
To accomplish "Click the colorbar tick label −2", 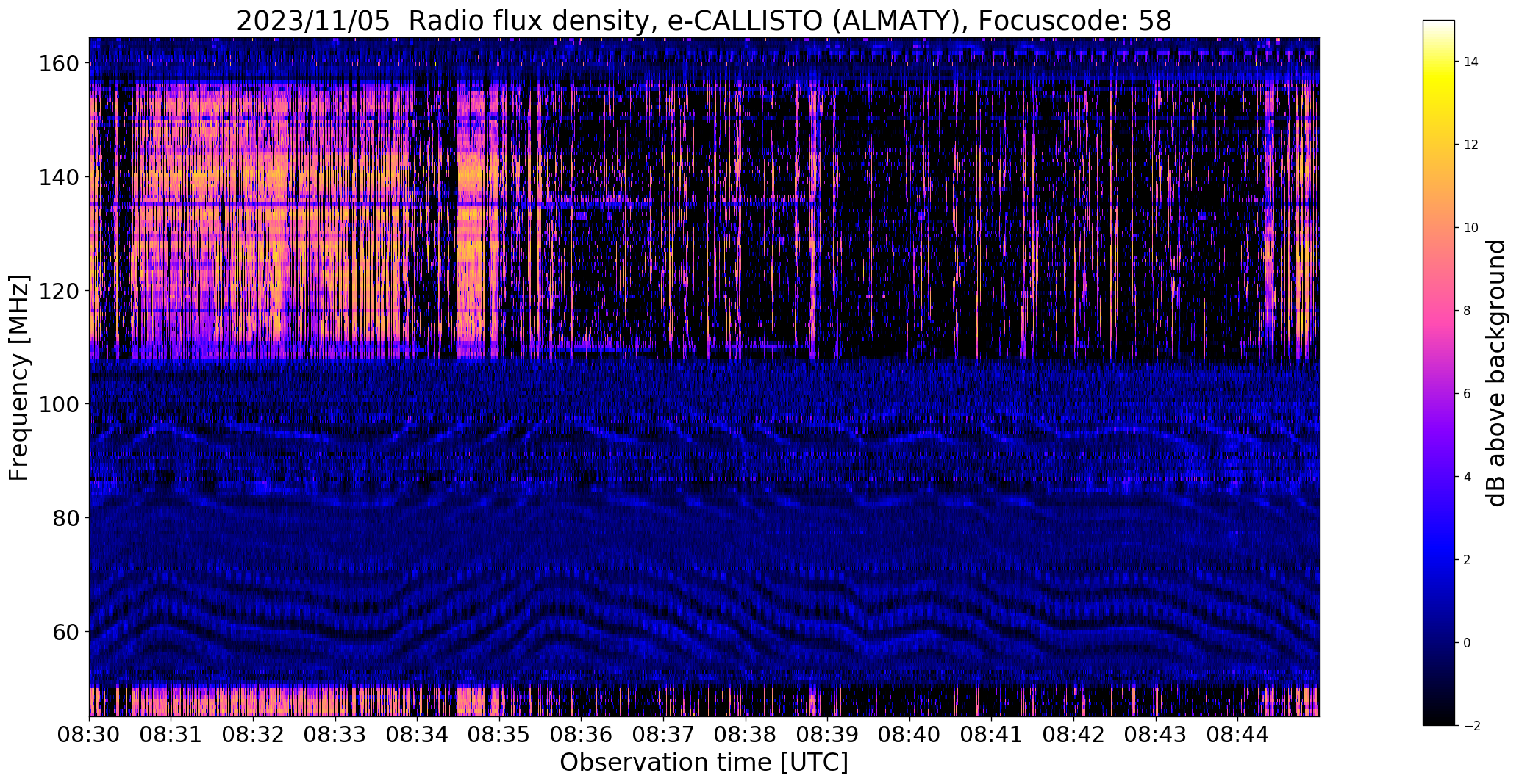I will 1471,726.
